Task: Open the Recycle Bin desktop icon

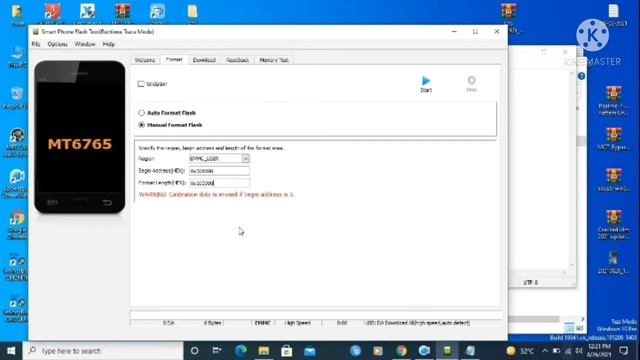Action: (x=16, y=98)
